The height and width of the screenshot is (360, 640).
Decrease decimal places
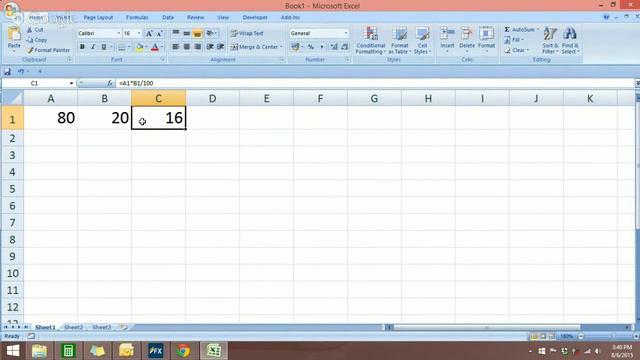click(x=344, y=47)
